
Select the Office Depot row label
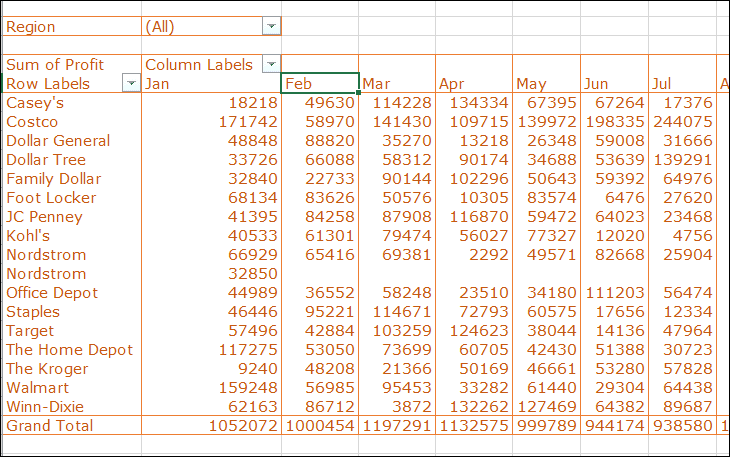(x=72, y=293)
